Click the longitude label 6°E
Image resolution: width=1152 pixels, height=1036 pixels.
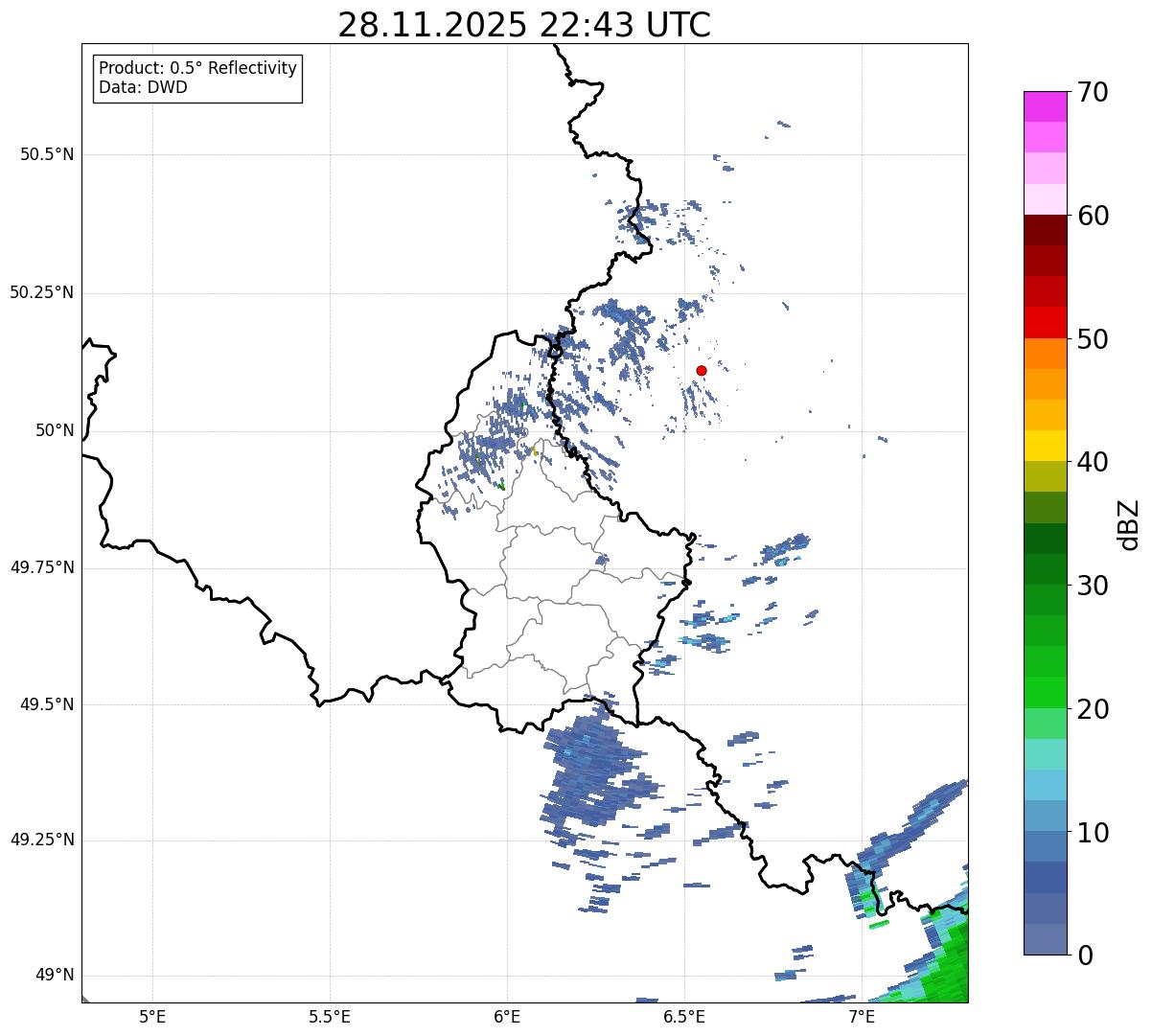point(507,1017)
